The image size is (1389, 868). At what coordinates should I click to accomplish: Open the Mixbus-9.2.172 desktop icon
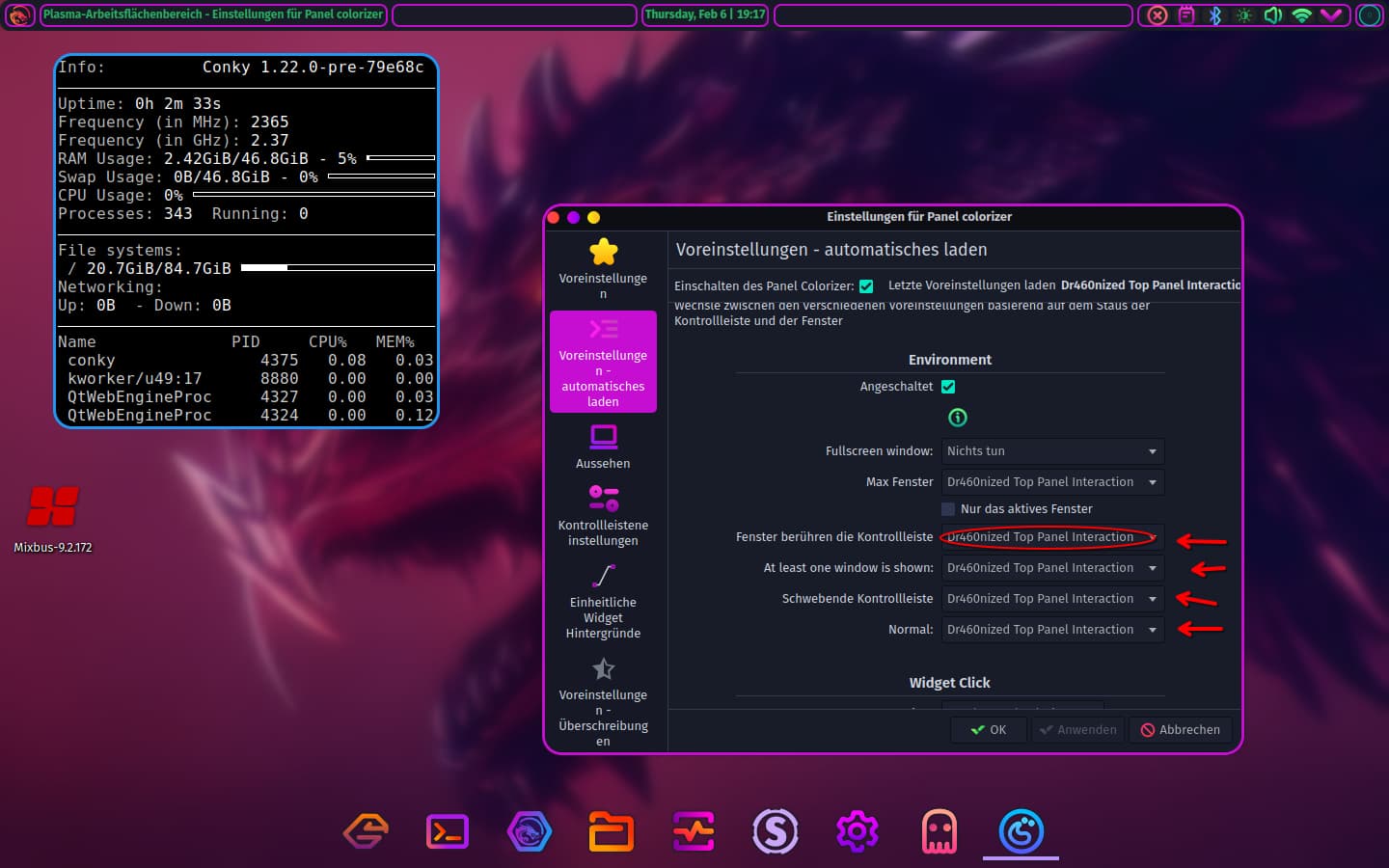coord(52,518)
